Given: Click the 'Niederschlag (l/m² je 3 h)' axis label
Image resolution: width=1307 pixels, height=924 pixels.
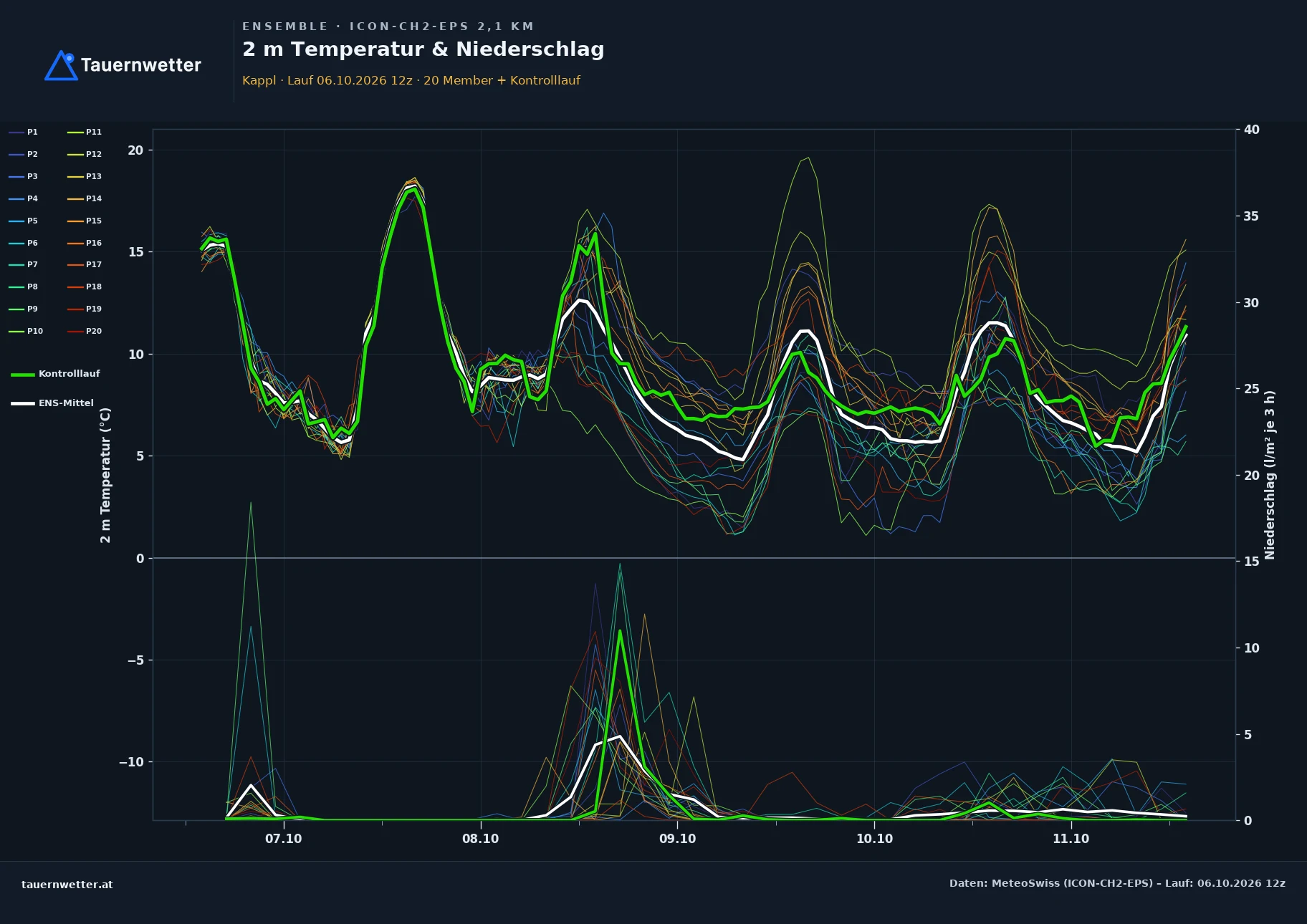Looking at the screenshot, I should tap(1270, 475).
